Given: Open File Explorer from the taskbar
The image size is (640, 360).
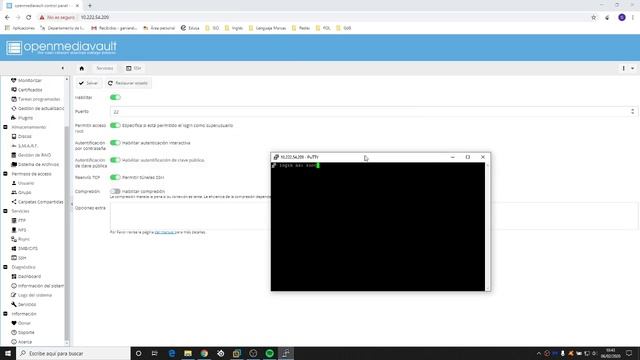Looking at the screenshot, I should point(188,353).
